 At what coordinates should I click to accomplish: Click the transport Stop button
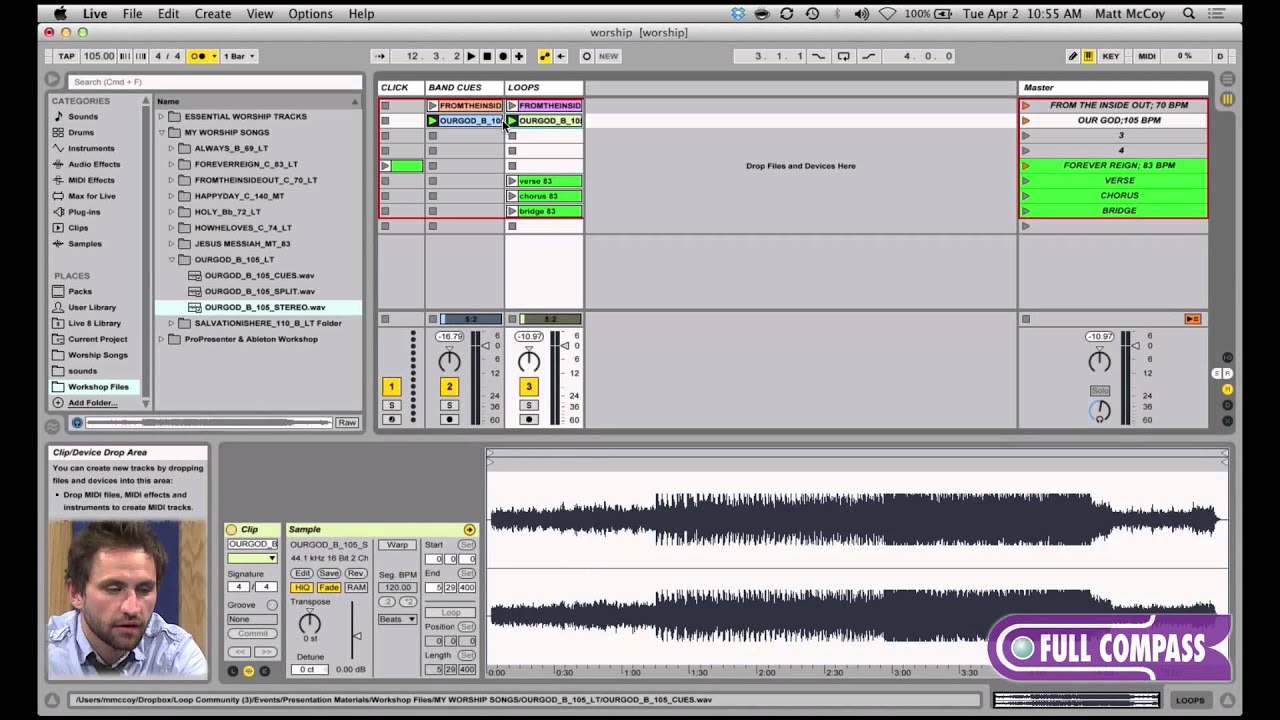487,56
